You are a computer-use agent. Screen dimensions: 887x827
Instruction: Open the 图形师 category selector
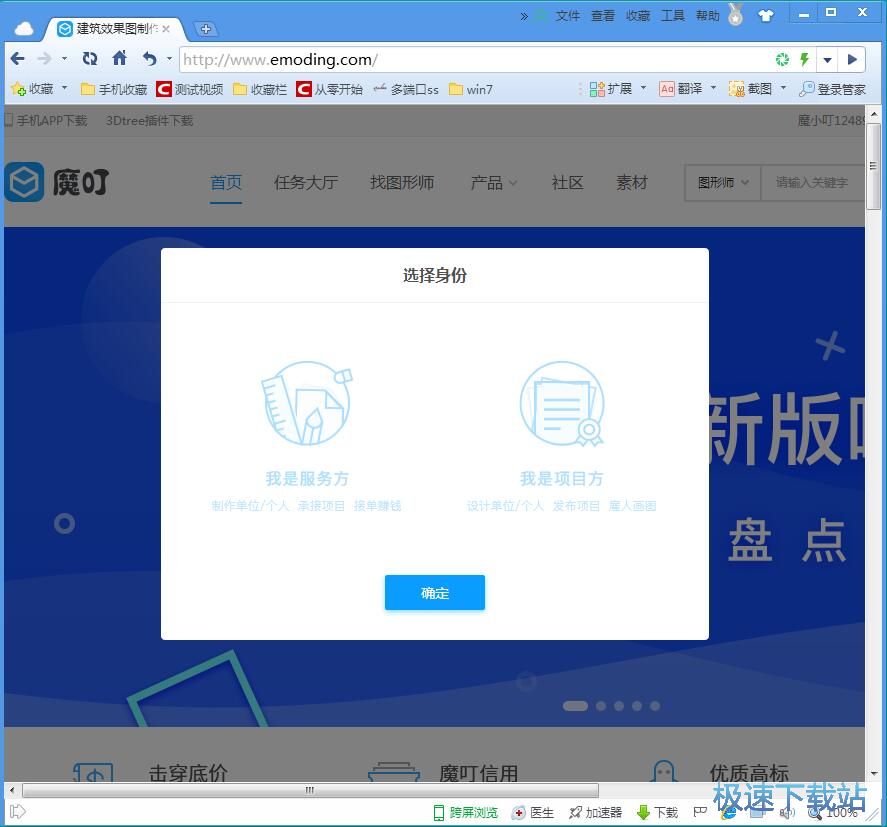click(720, 183)
